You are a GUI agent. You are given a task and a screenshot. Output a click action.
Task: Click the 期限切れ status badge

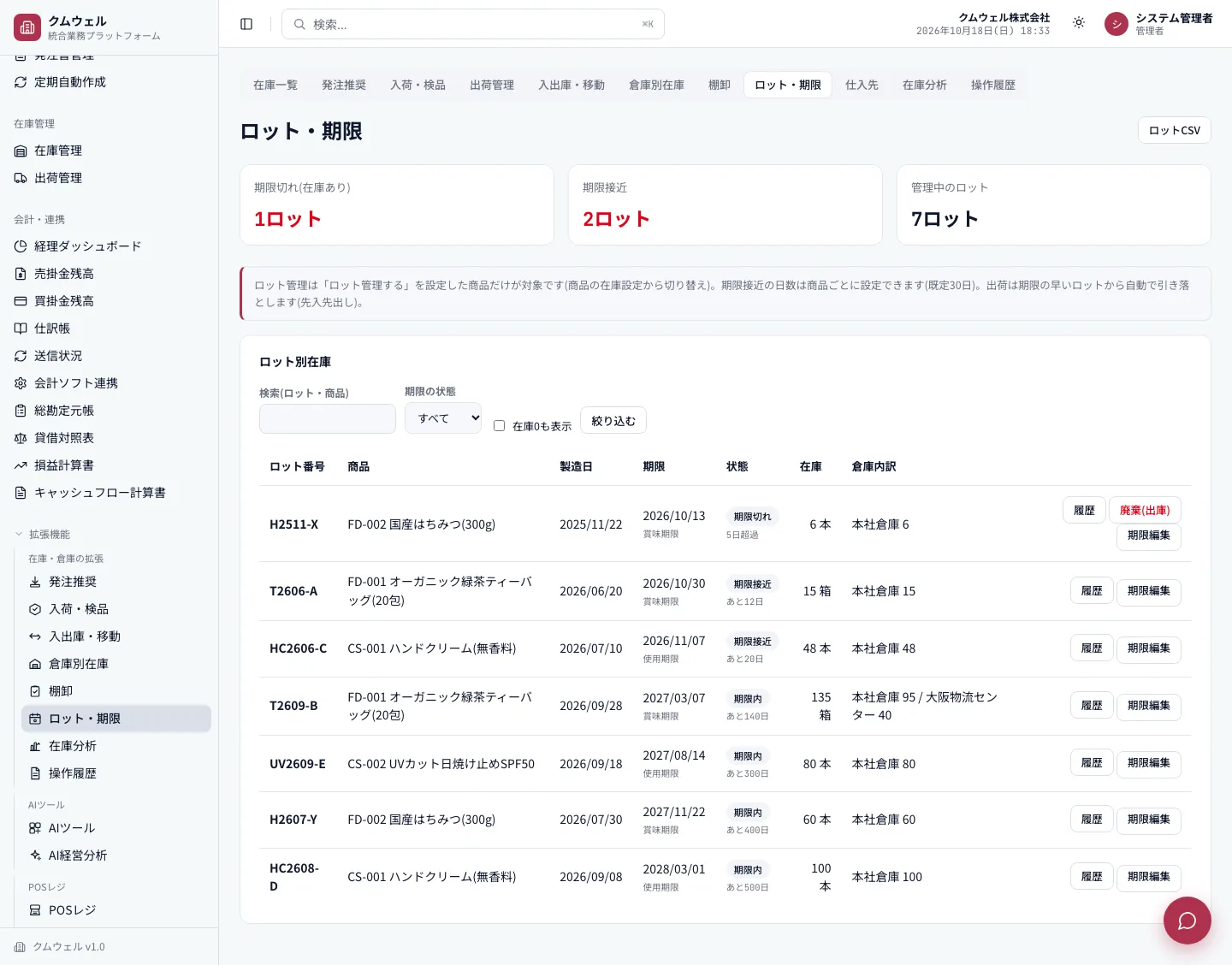coord(752,517)
